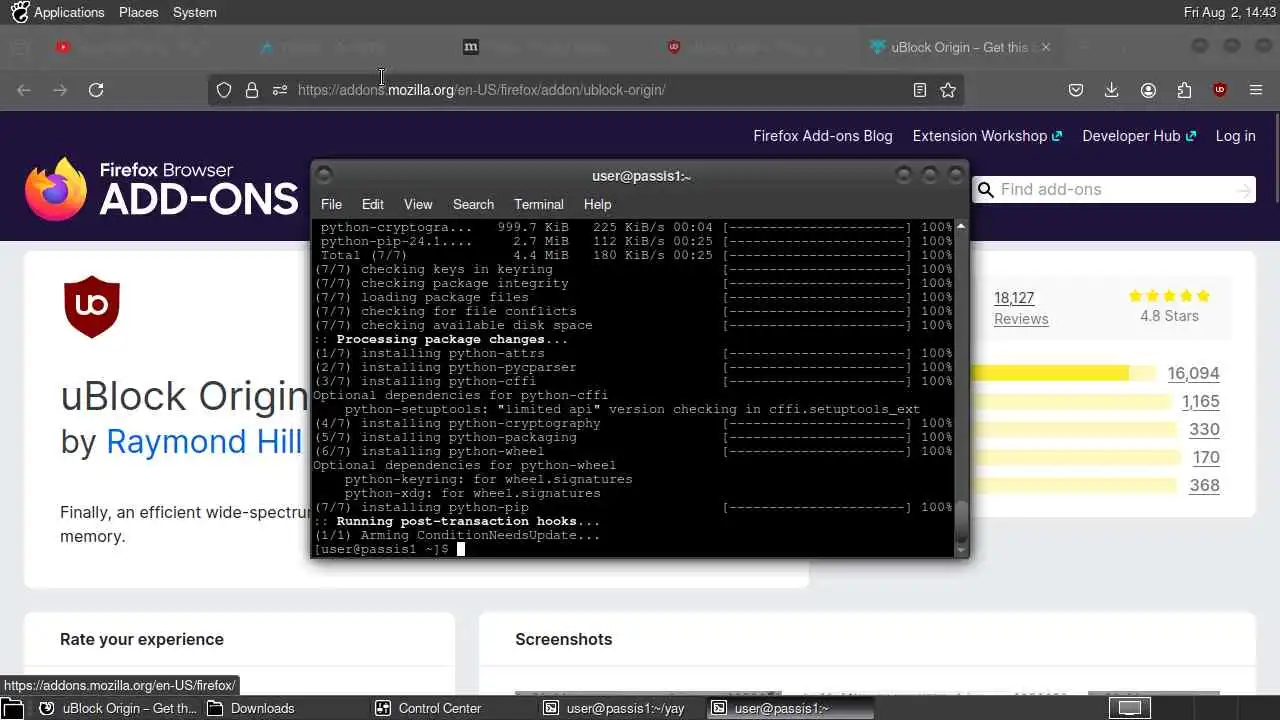The image size is (1280, 720).
Task: Toggle reader view icon in address bar
Action: point(920,90)
